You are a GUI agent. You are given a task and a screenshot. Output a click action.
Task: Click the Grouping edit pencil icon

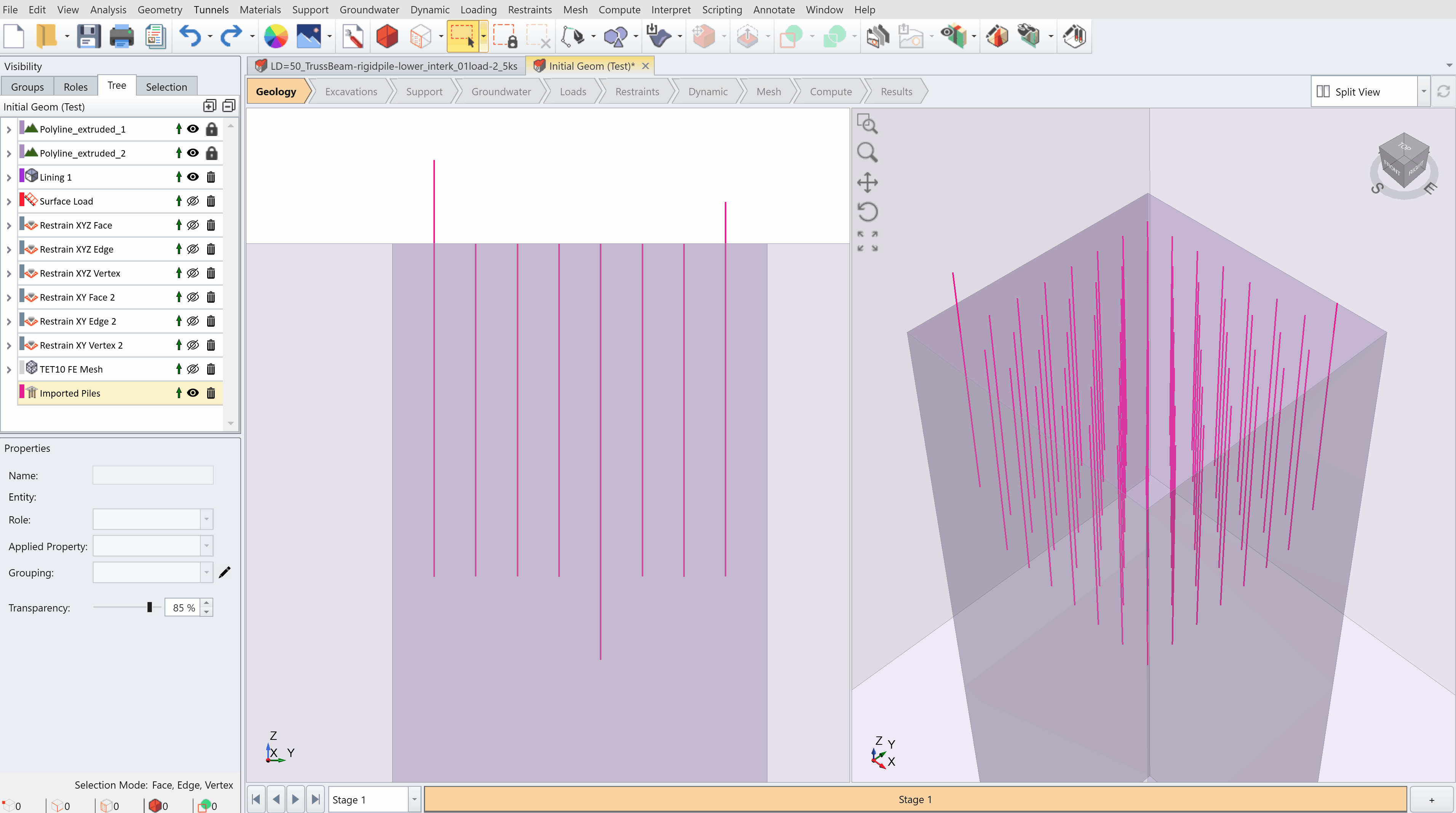click(x=224, y=572)
